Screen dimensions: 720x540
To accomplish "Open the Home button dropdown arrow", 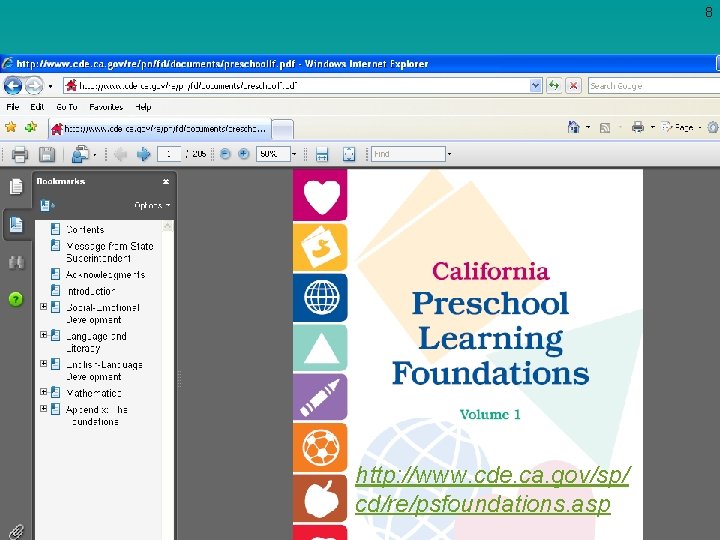I will tap(588, 127).
